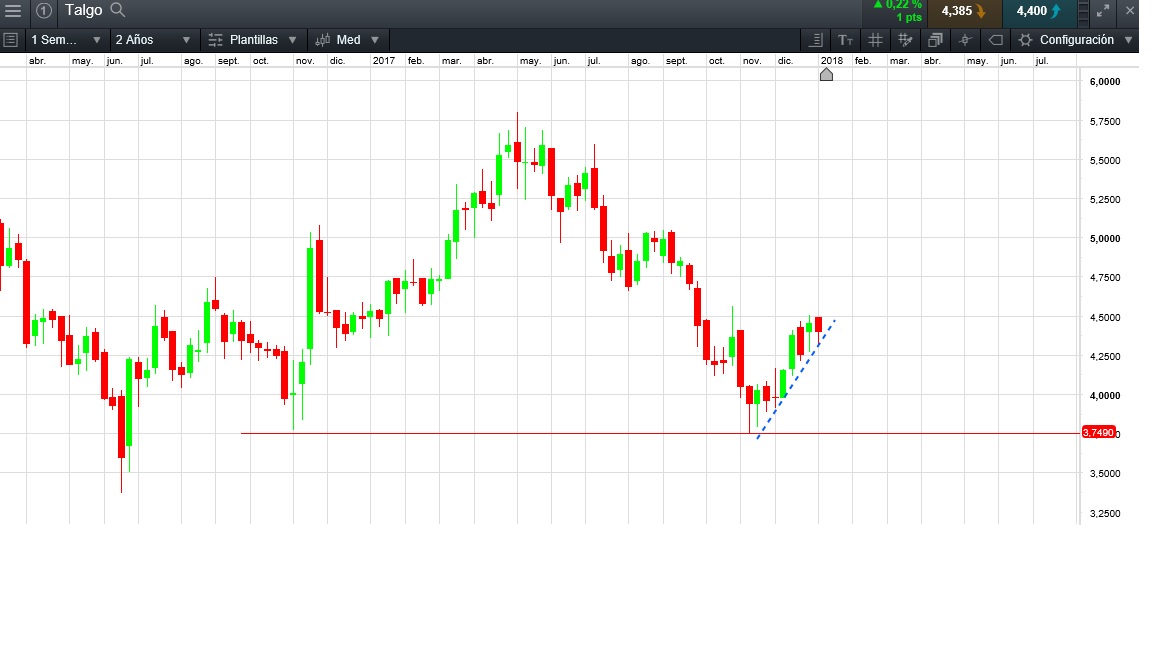The width and height of the screenshot is (1152, 648).
Task: Click the 4,5000 price axis value
Action: pyautogui.click(x=1105, y=317)
